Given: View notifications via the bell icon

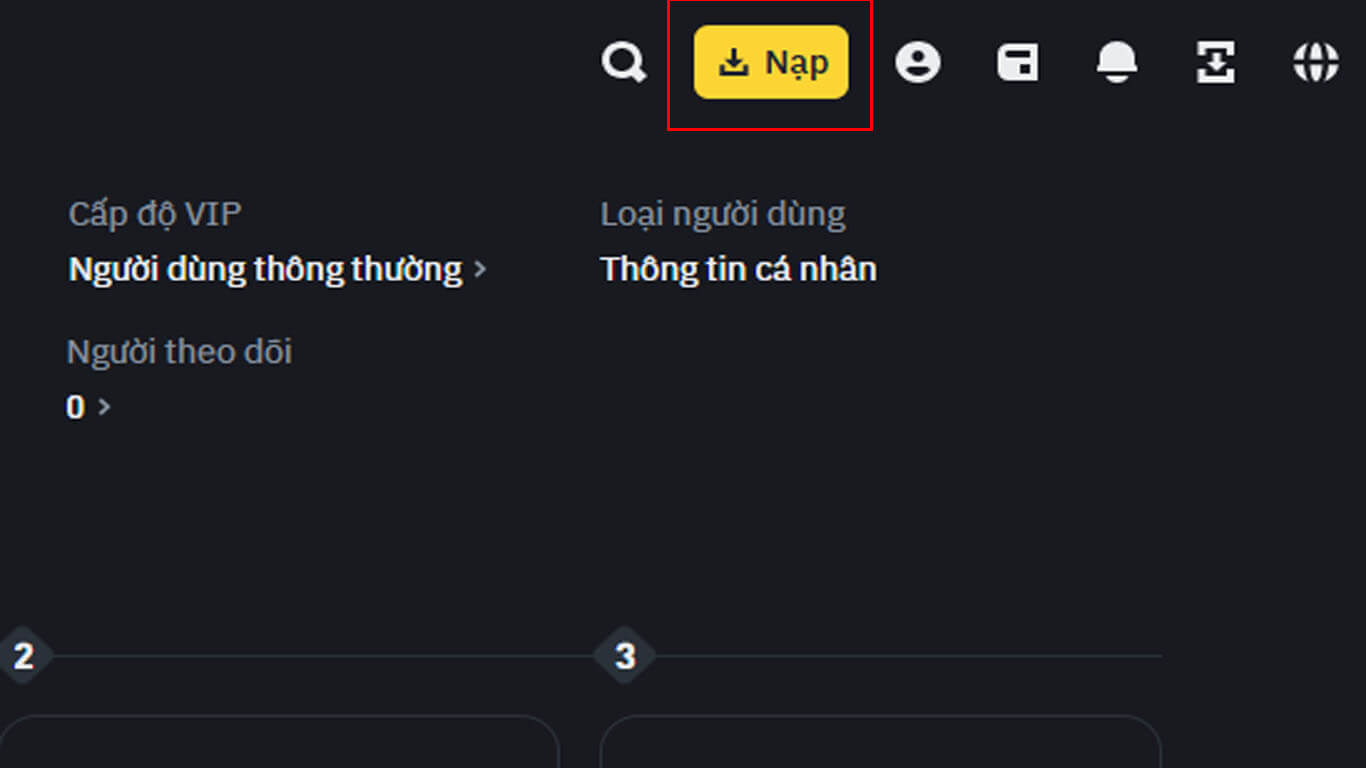Looking at the screenshot, I should (x=1117, y=61).
